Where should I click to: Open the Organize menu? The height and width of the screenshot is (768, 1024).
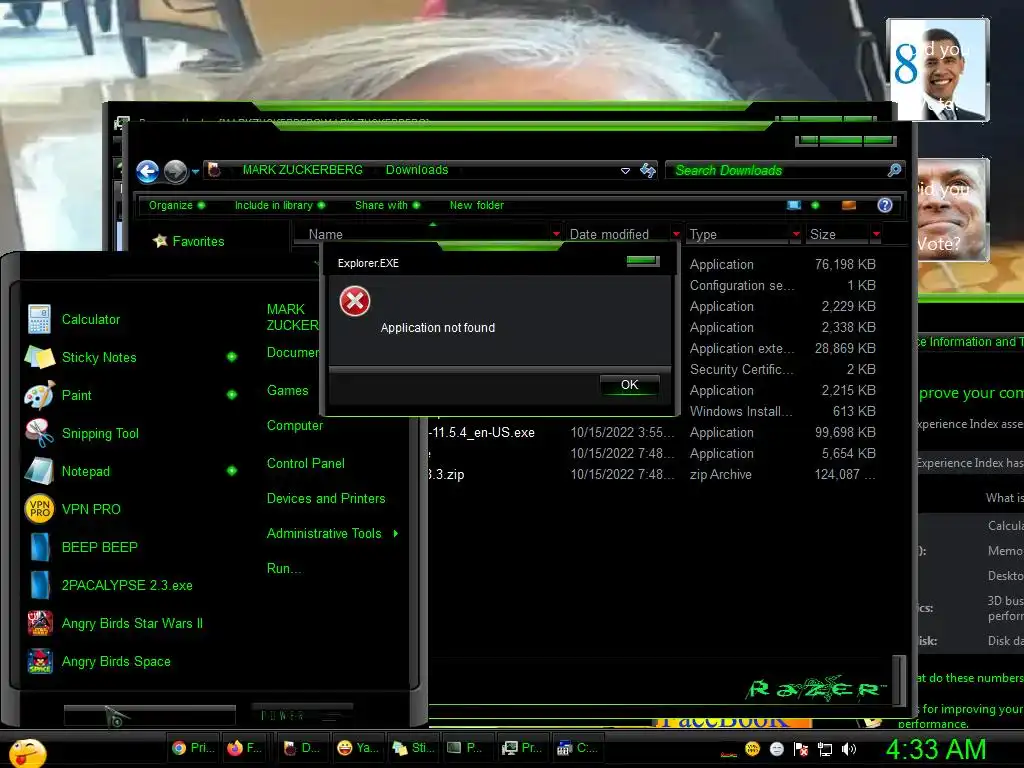176,205
